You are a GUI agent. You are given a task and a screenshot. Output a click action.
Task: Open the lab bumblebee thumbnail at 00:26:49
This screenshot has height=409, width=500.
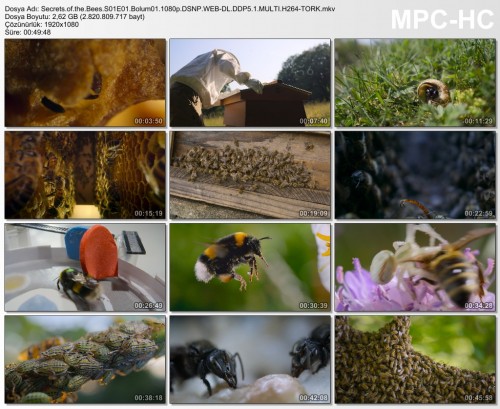pyautogui.click(x=85, y=267)
